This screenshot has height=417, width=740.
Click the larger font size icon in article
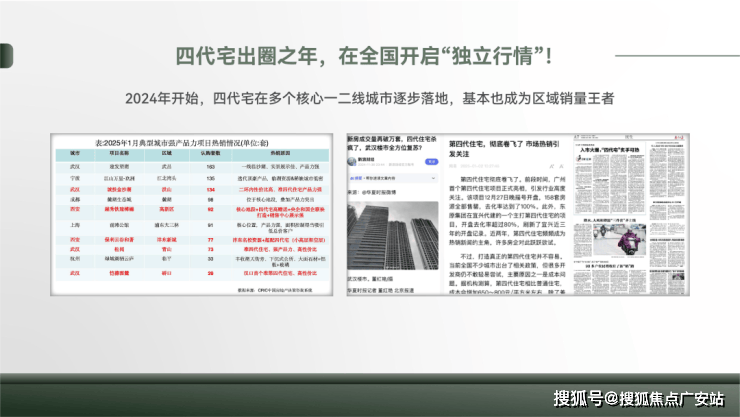pyautogui.click(x=551, y=167)
